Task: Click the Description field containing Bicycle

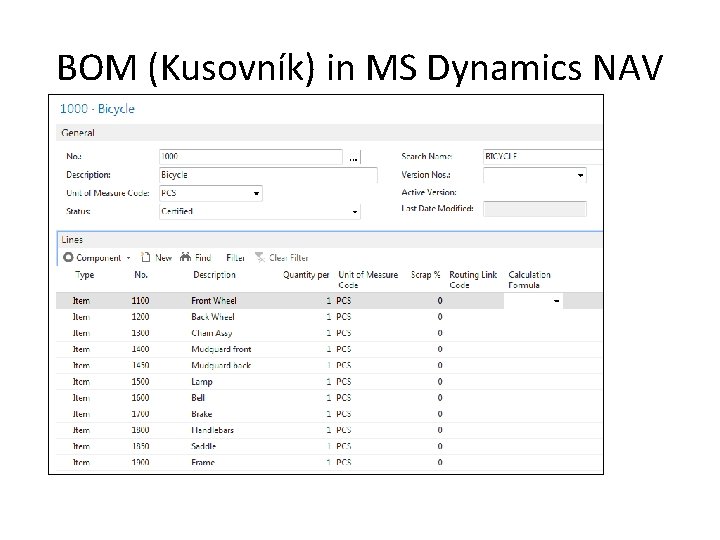Action: [268, 175]
